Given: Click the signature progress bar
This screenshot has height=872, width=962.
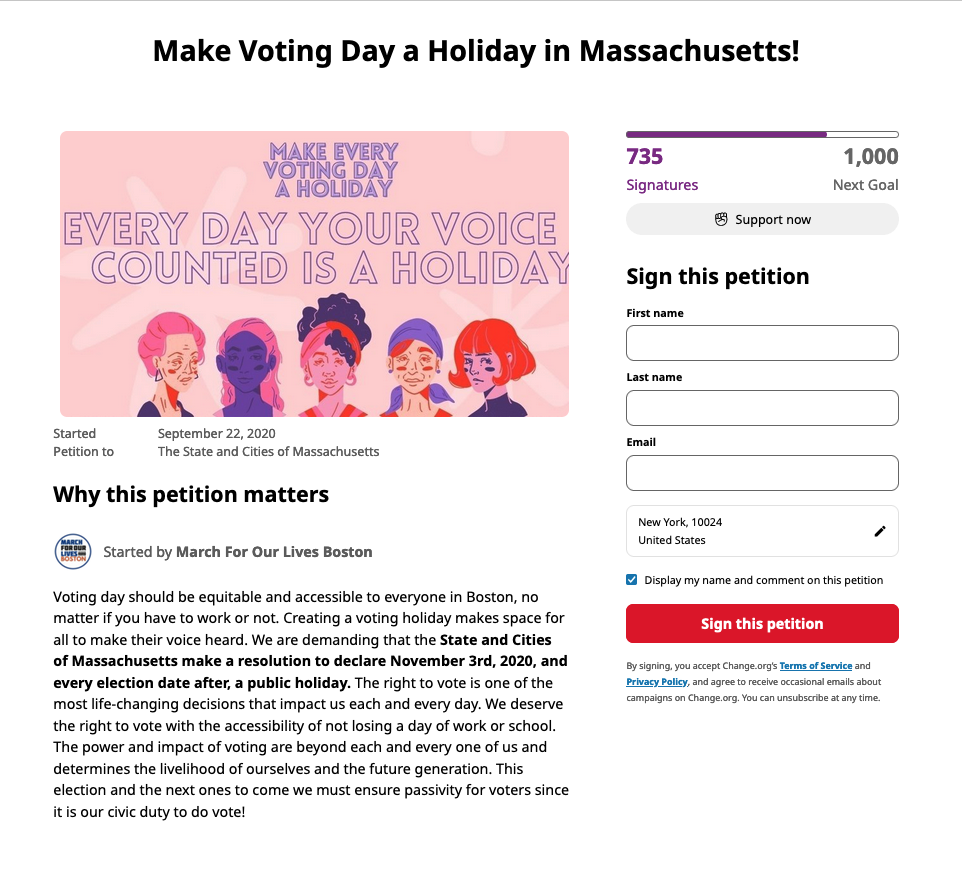Looking at the screenshot, I should tap(762, 134).
